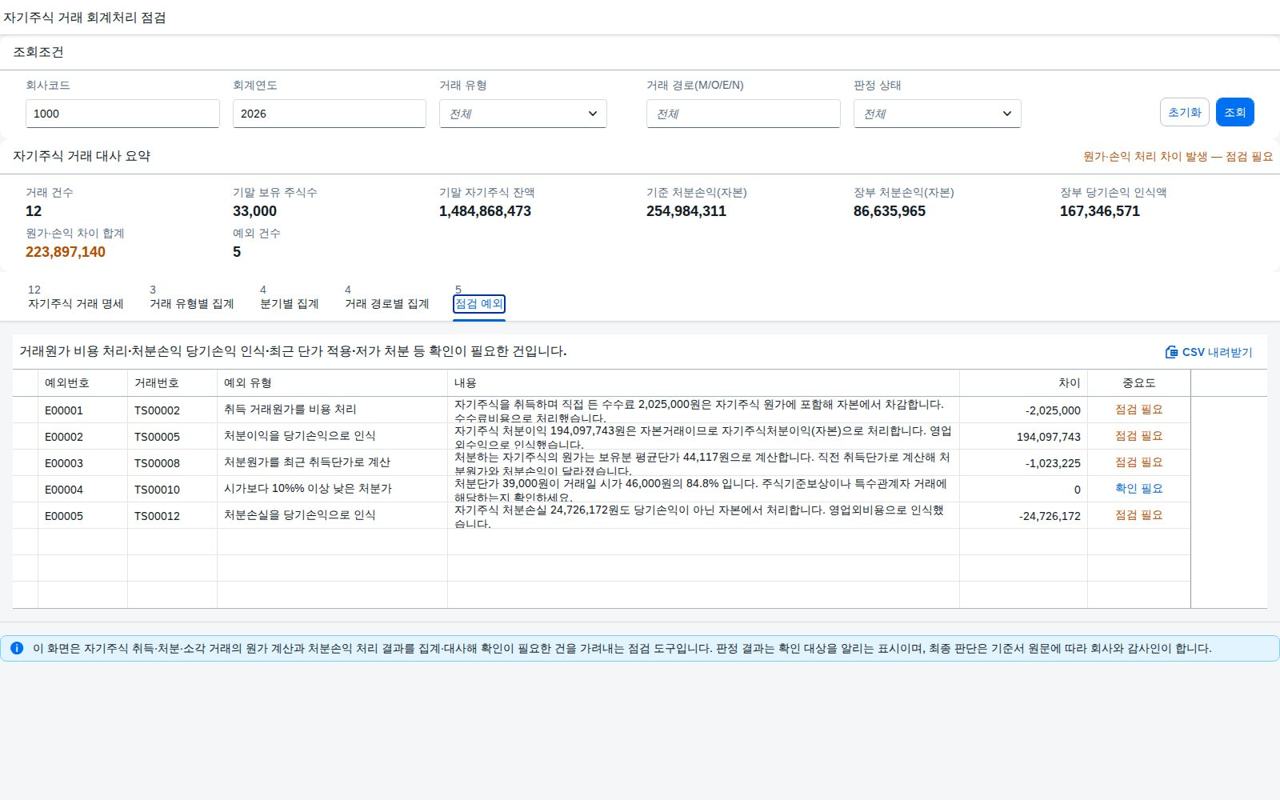
Task: Open the 거래 경로별 집계 tab
Action: (387, 298)
